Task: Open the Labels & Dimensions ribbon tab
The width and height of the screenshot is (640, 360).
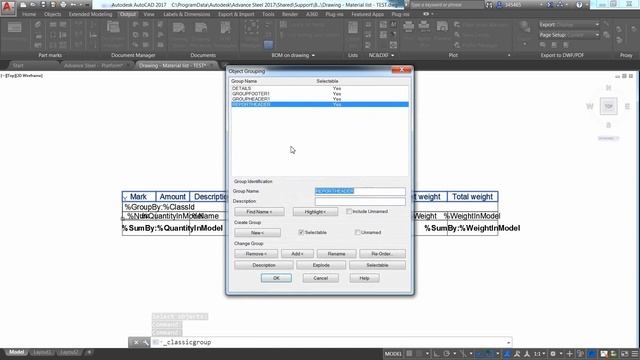Action: click(187, 14)
